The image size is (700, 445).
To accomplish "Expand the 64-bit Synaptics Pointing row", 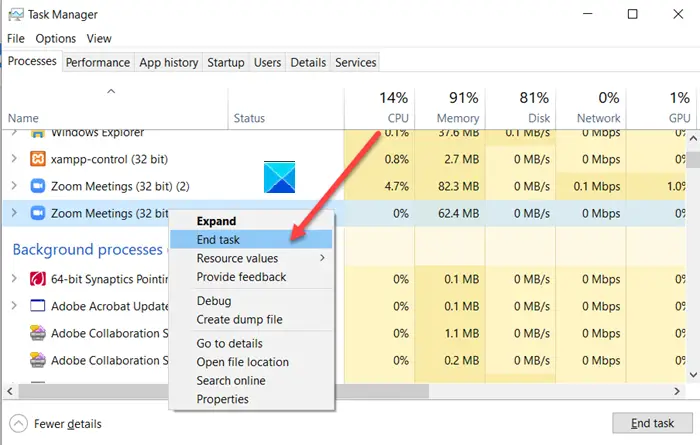I will [x=14, y=279].
